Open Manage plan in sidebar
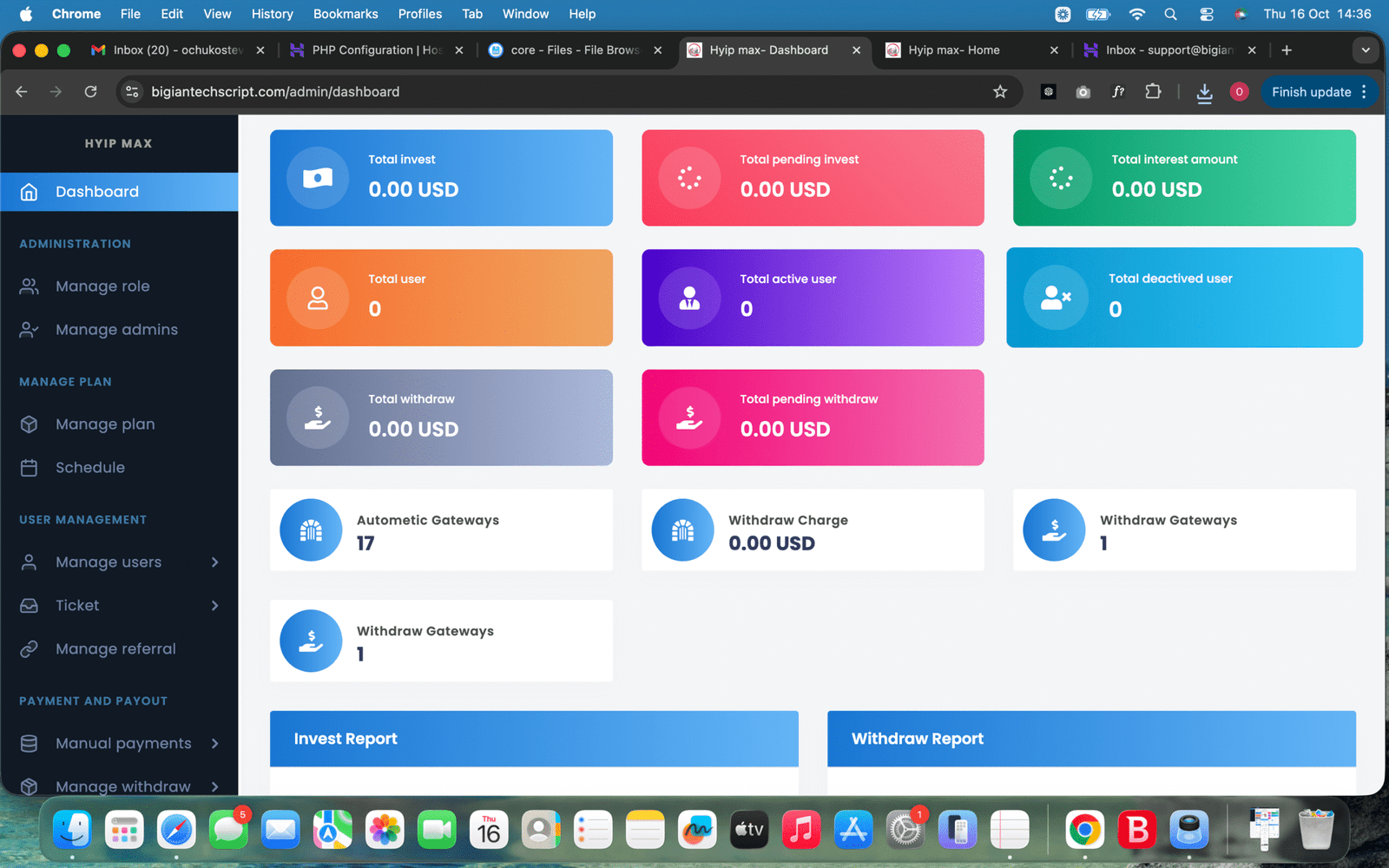Image resolution: width=1389 pixels, height=868 pixels. [105, 424]
